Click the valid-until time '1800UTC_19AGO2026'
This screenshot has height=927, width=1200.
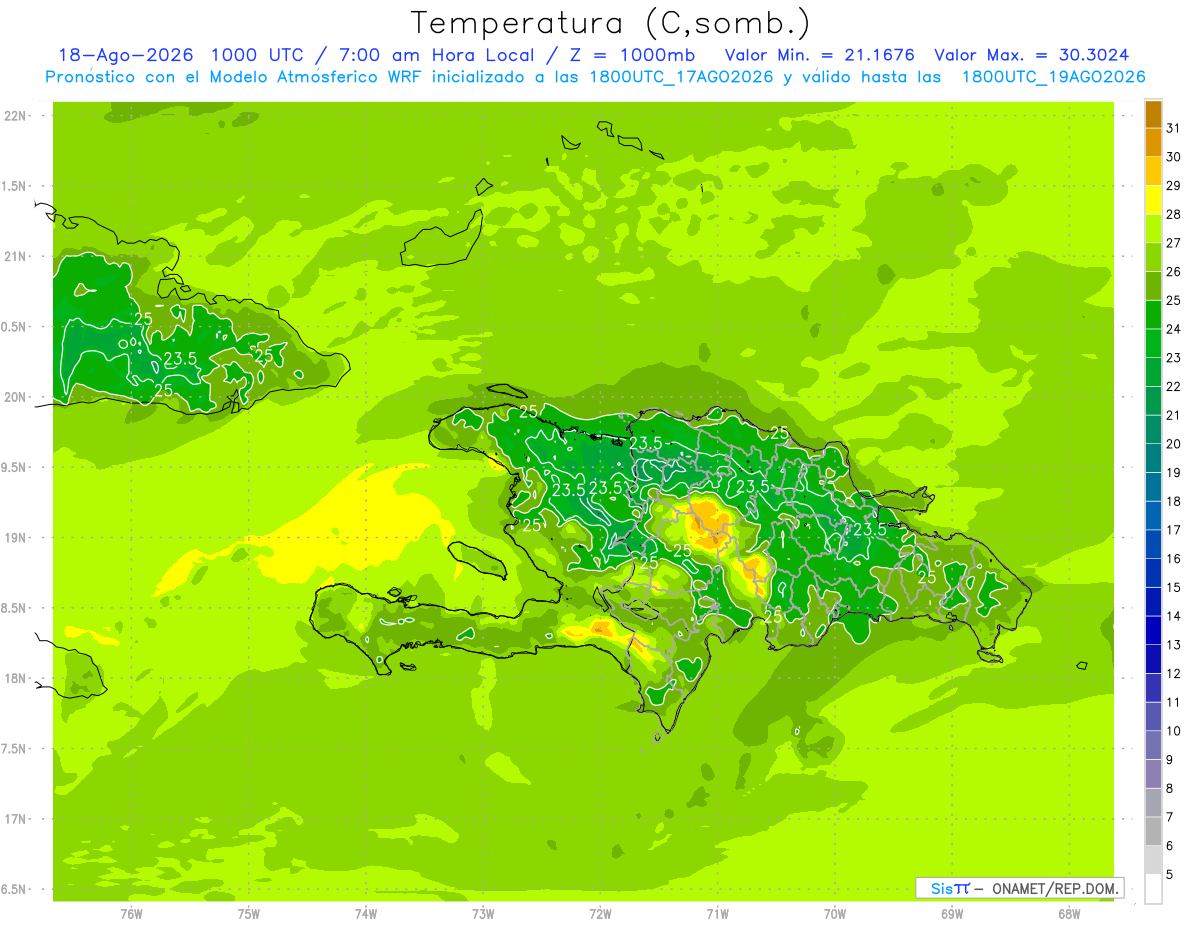point(1053,77)
